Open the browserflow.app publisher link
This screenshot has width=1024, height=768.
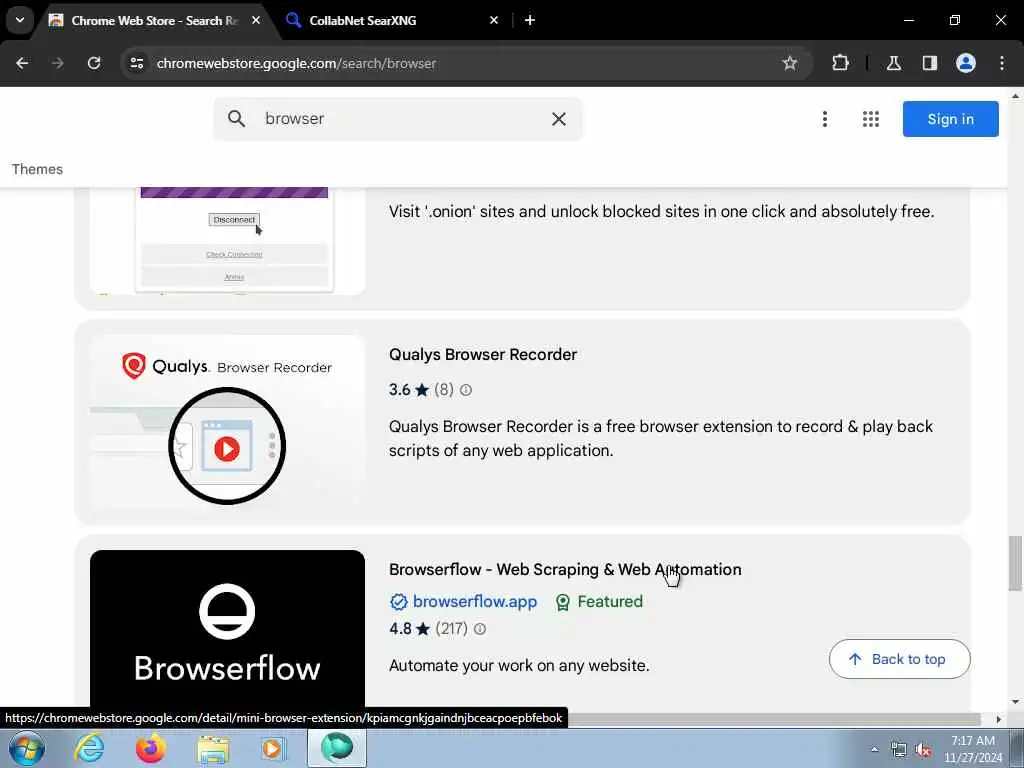coord(474,601)
